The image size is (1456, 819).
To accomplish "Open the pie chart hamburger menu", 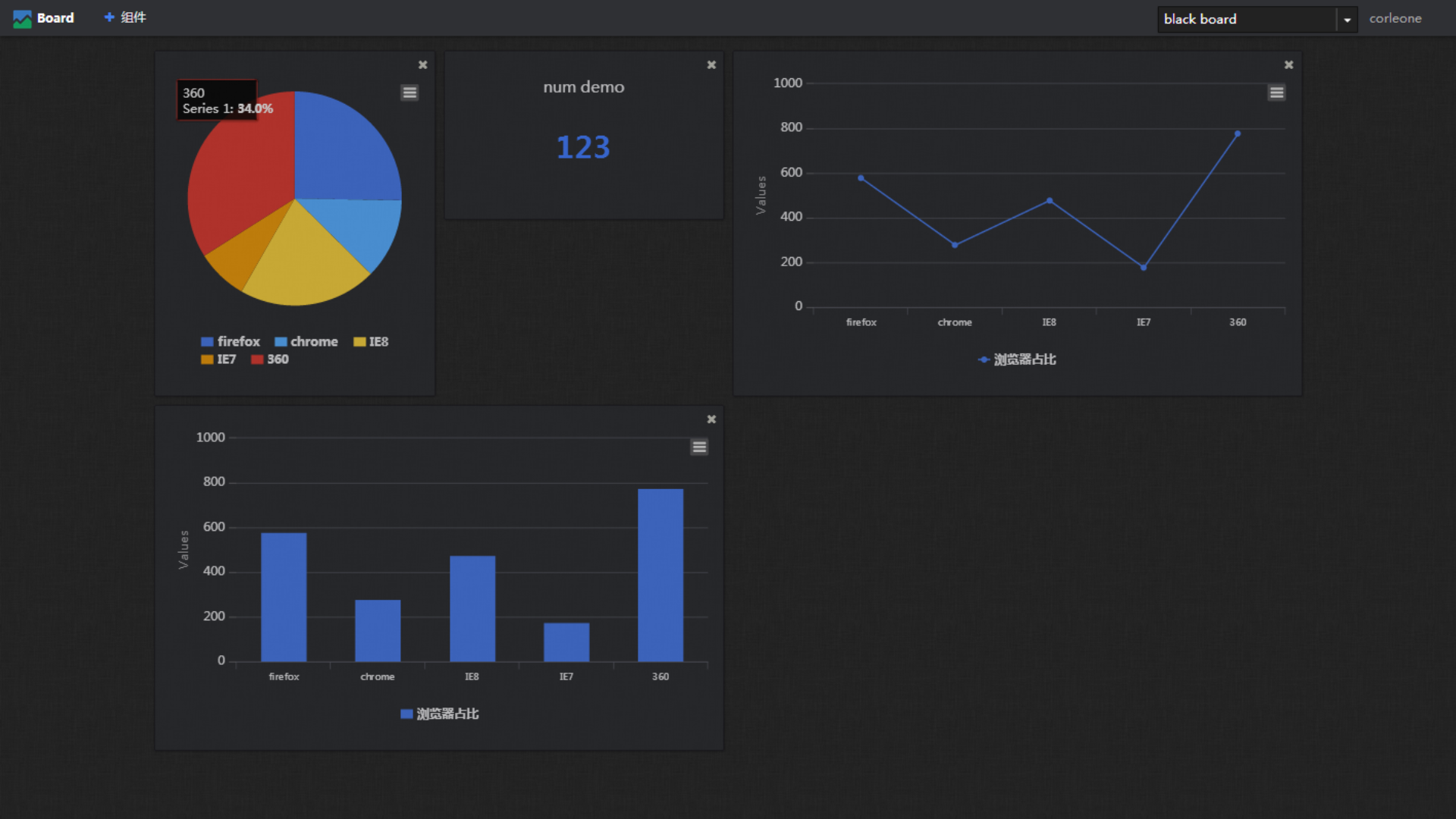I will point(409,93).
